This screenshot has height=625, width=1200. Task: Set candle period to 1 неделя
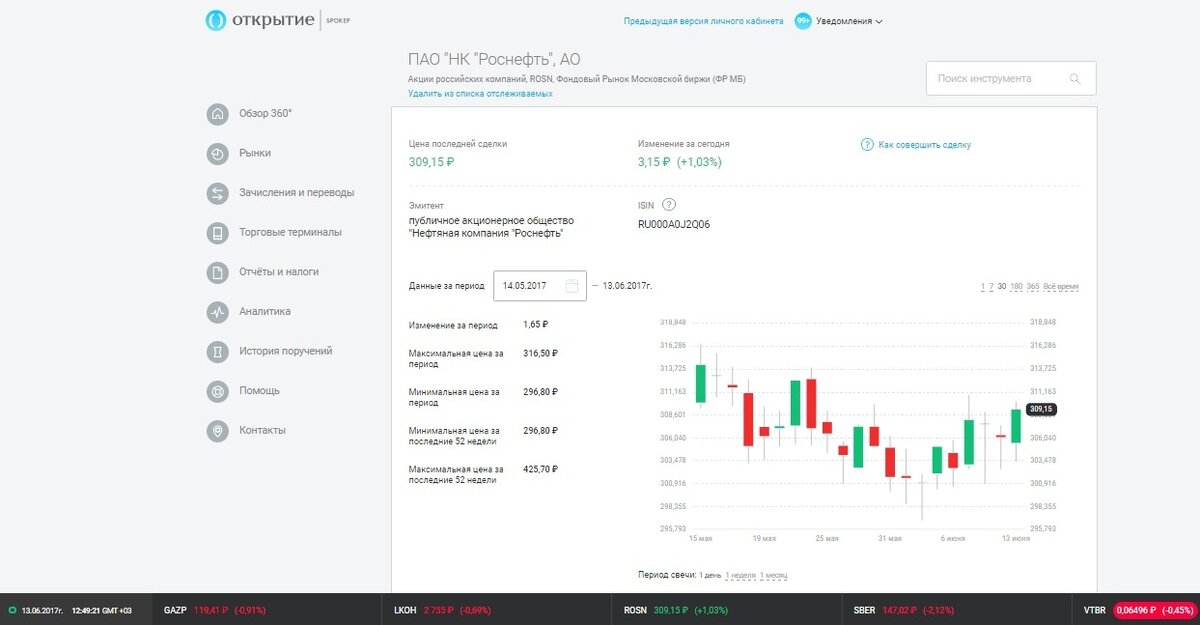point(740,575)
